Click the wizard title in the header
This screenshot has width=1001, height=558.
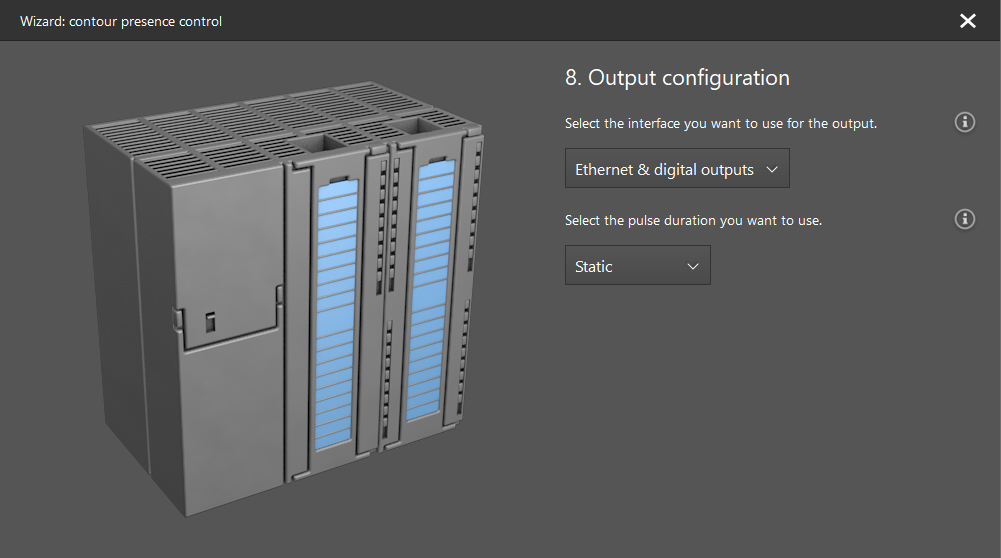(121, 21)
